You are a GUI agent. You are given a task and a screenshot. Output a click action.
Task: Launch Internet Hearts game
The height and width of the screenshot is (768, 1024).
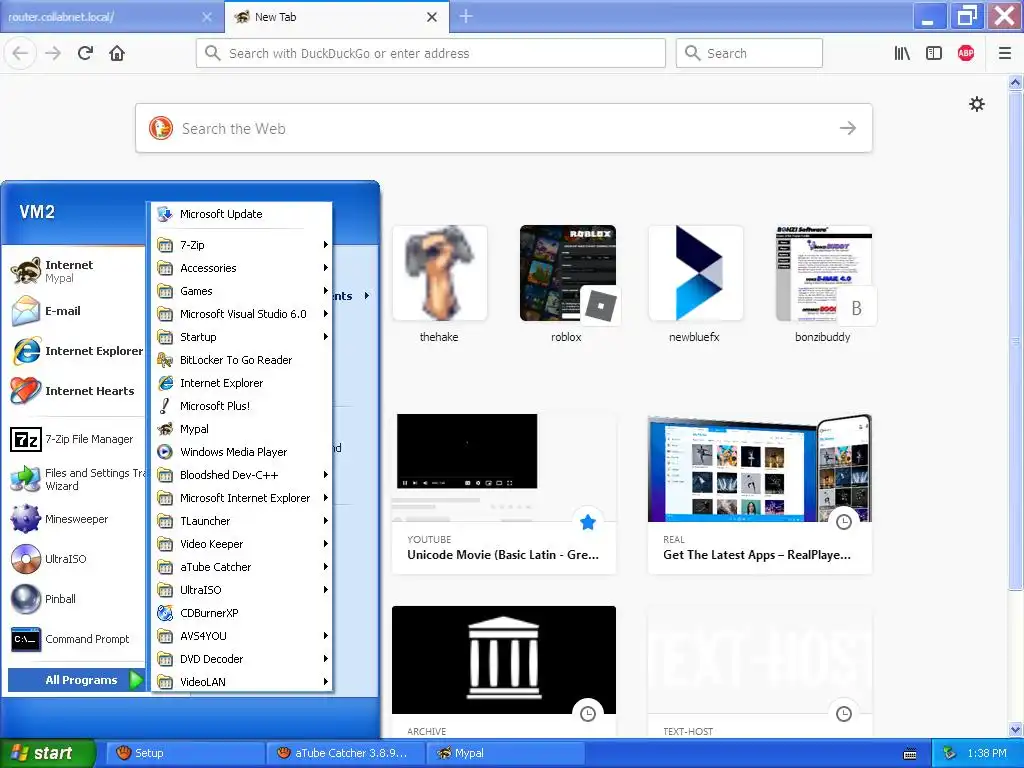pyautogui.click(x=76, y=391)
